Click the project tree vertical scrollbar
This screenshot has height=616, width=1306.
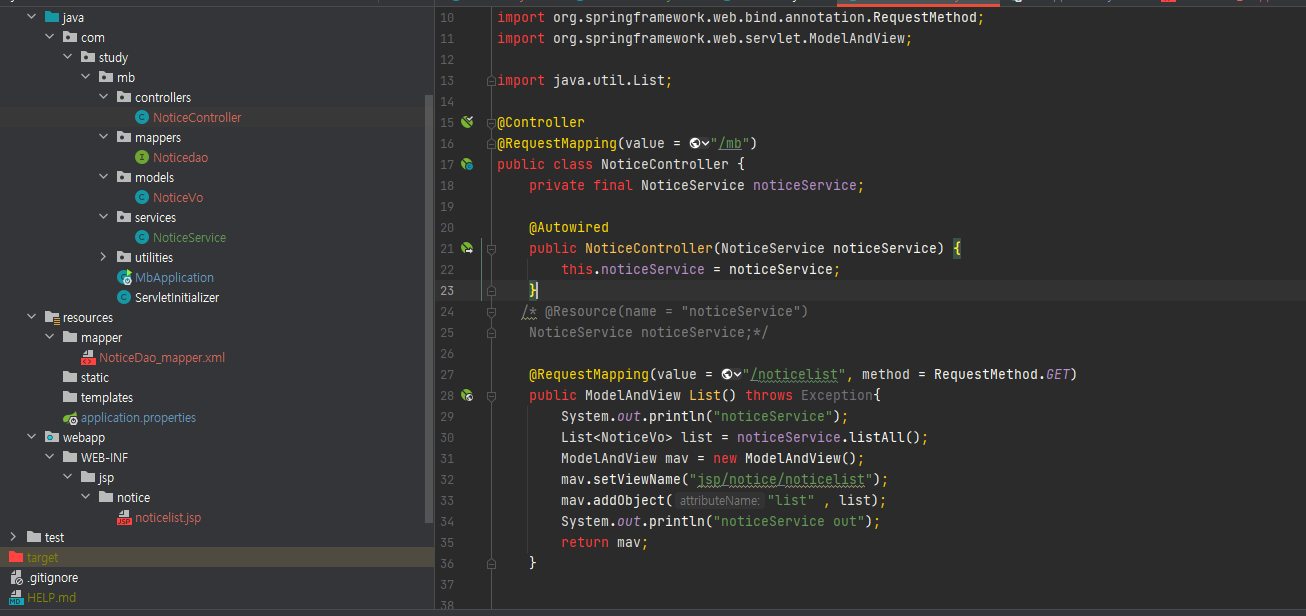click(x=430, y=308)
